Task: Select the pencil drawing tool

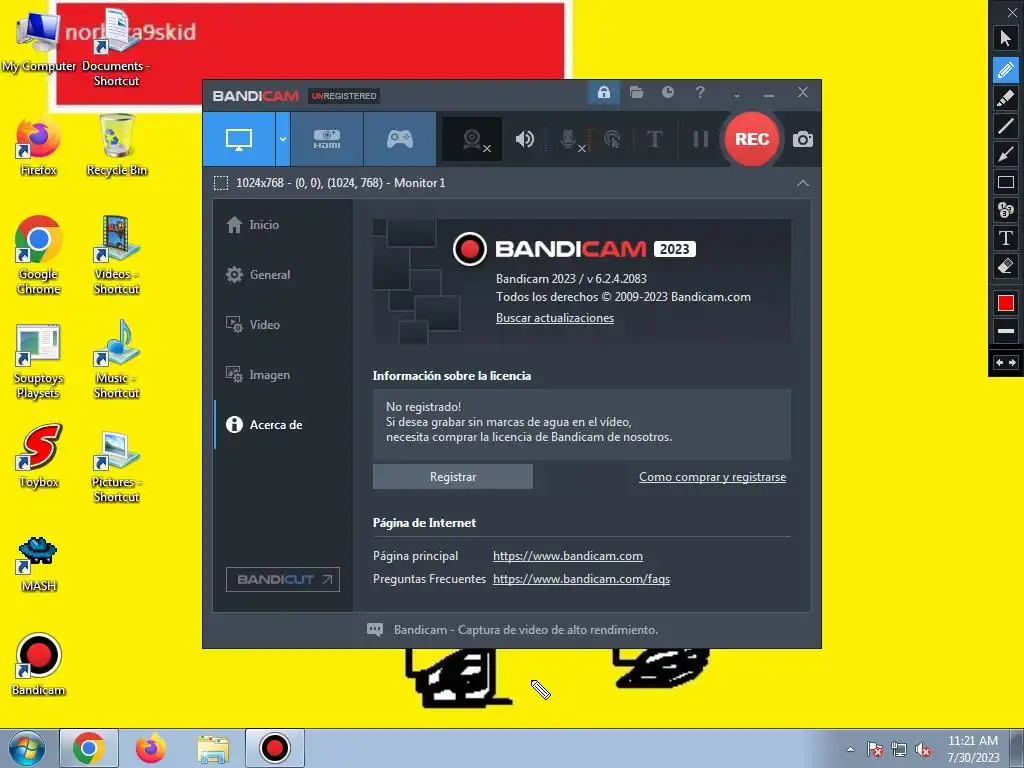Action: pyautogui.click(x=1006, y=70)
